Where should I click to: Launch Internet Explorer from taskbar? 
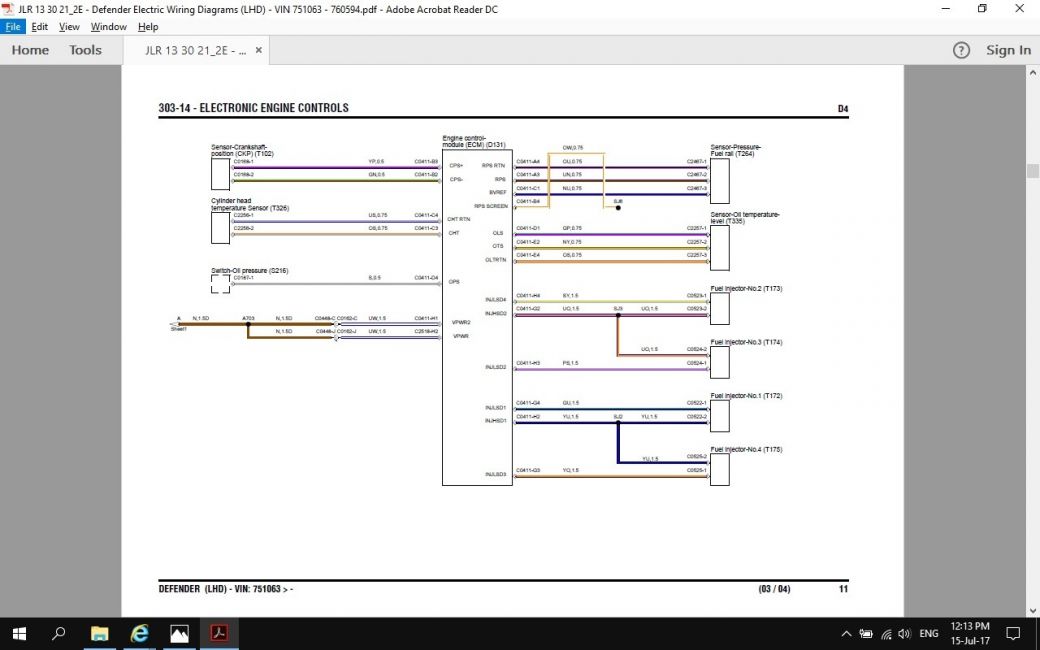point(139,633)
